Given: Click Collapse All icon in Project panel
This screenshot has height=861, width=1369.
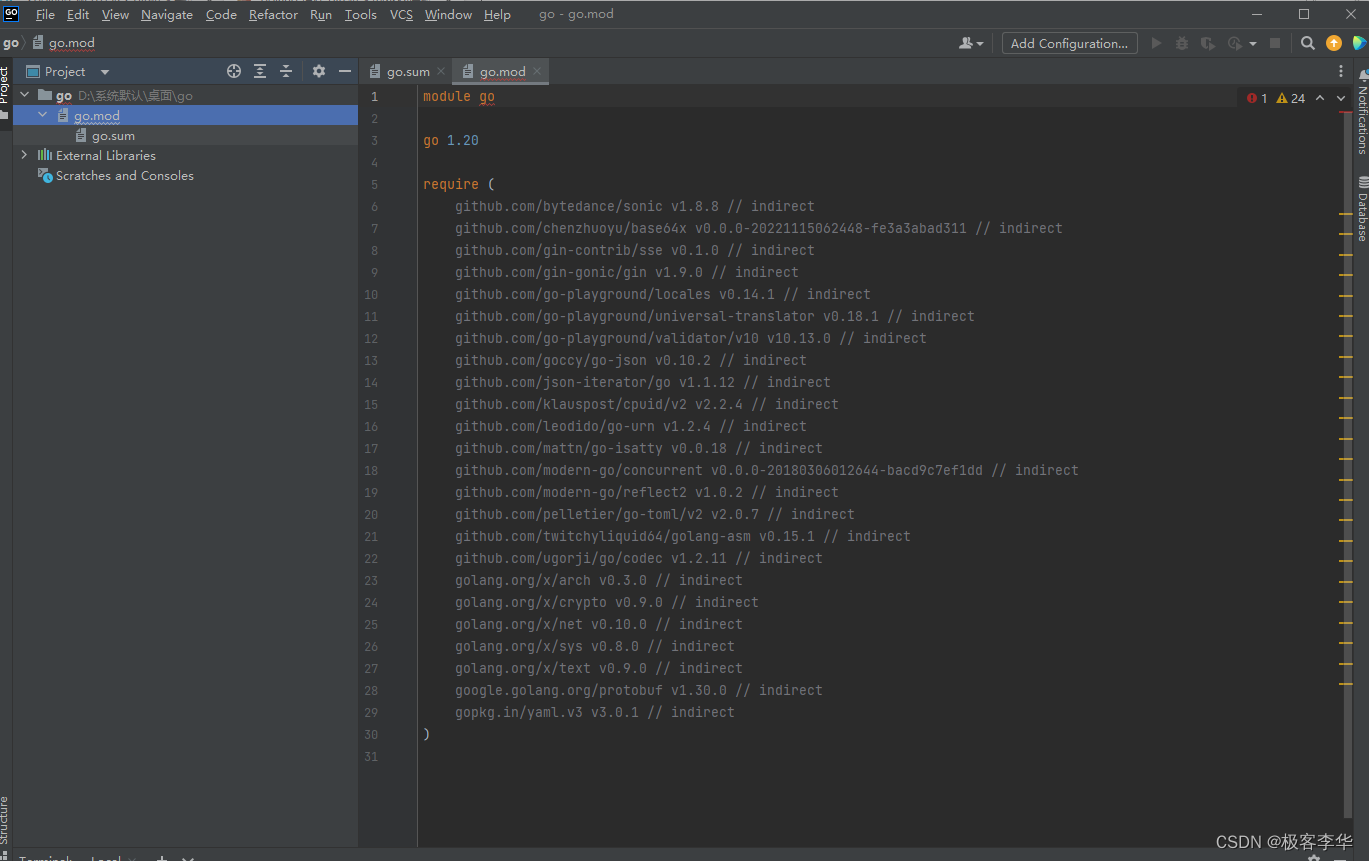Looking at the screenshot, I should click(x=286, y=71).
